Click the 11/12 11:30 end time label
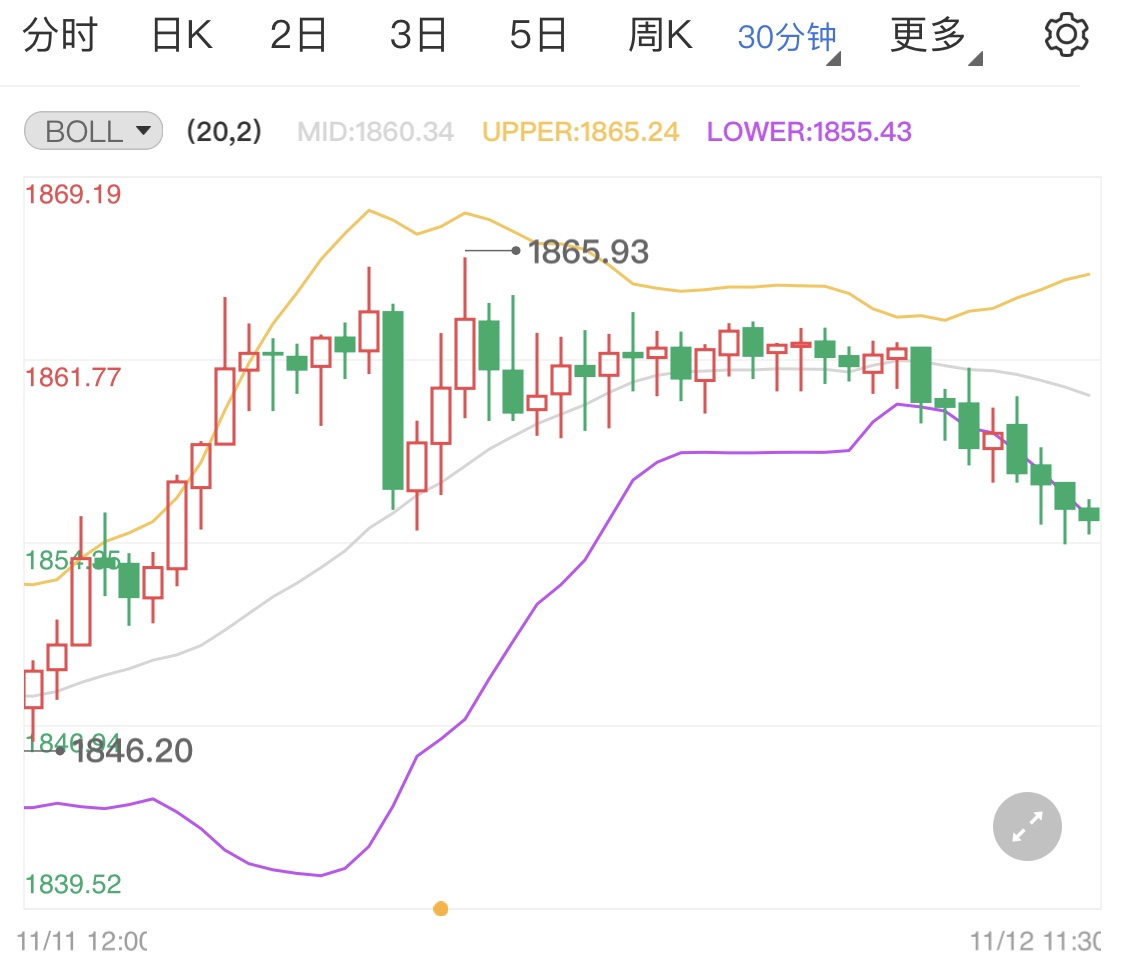 (1035, 941)
